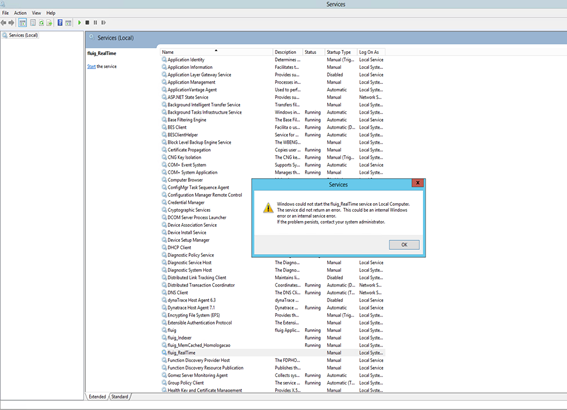Select the COM+ Event System service row
This screenshot has width=567, height=410.
(273, 165)
